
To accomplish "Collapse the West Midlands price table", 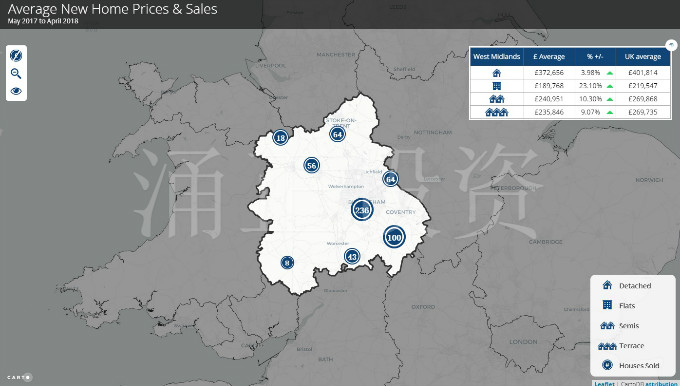I will (671, 44).
